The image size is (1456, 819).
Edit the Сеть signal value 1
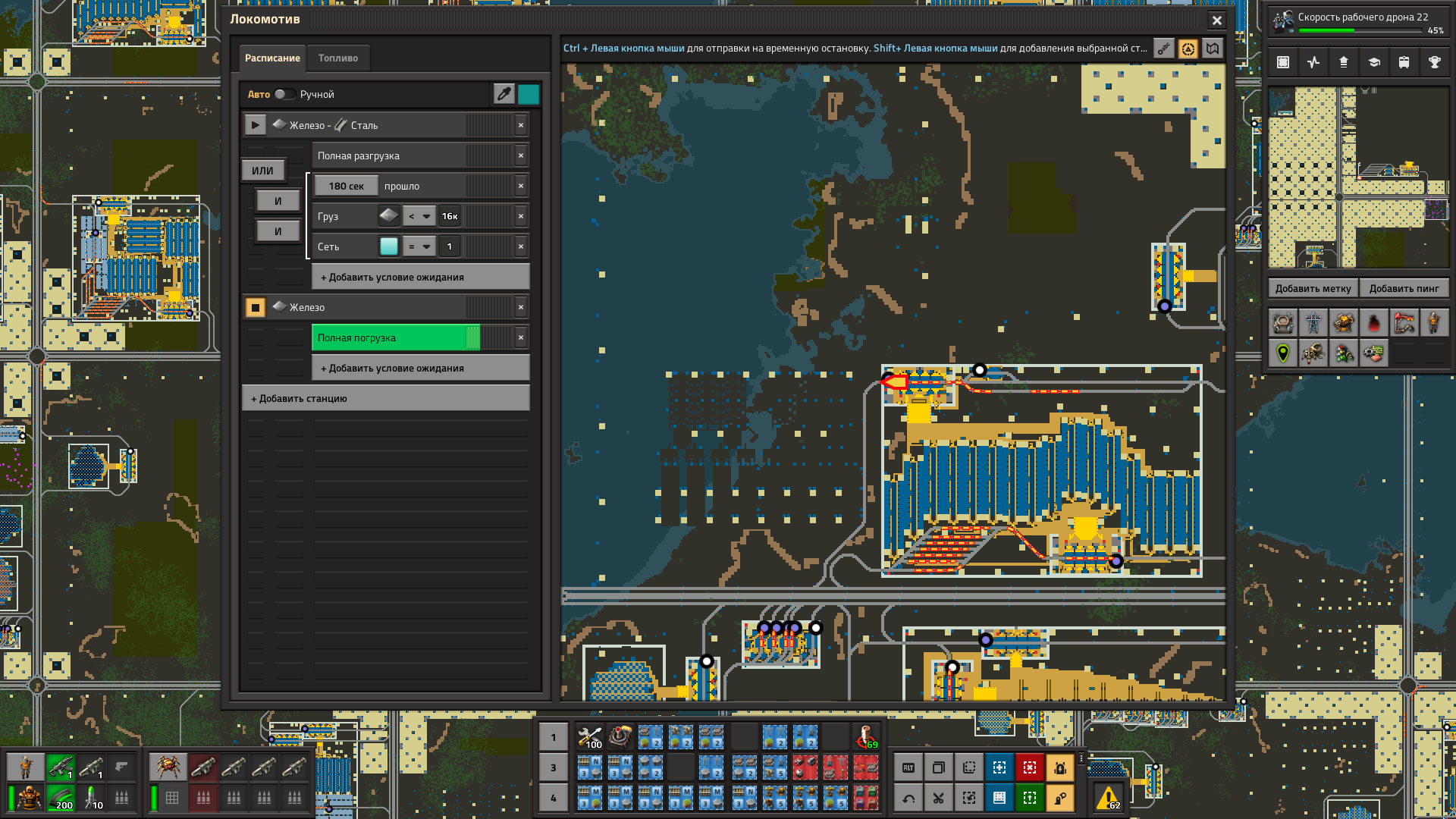pos(450,246)
